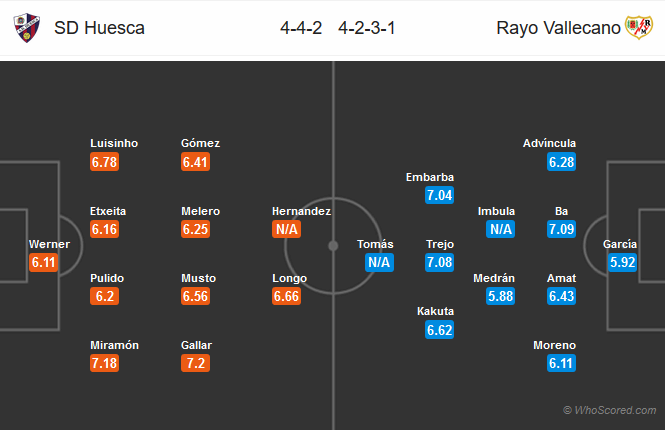Click Miramón's 7.18 rating badge
The width and height of the screenshot is (665, 430).
coord(104,363)
